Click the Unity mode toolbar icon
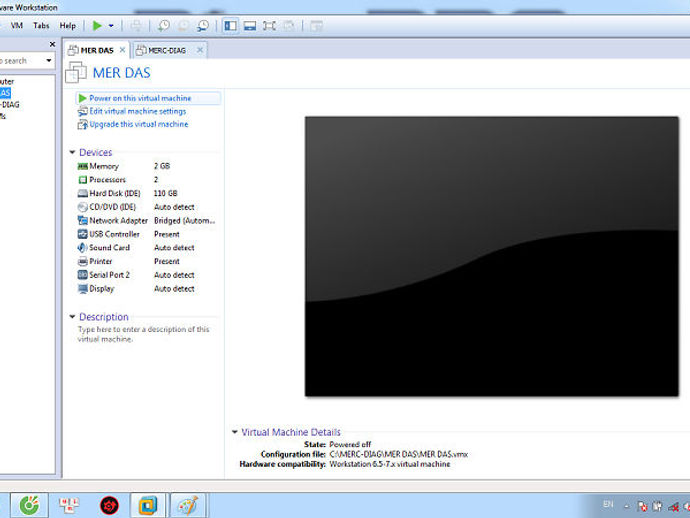This screenshot has height=518, width=690. [289, 26]
